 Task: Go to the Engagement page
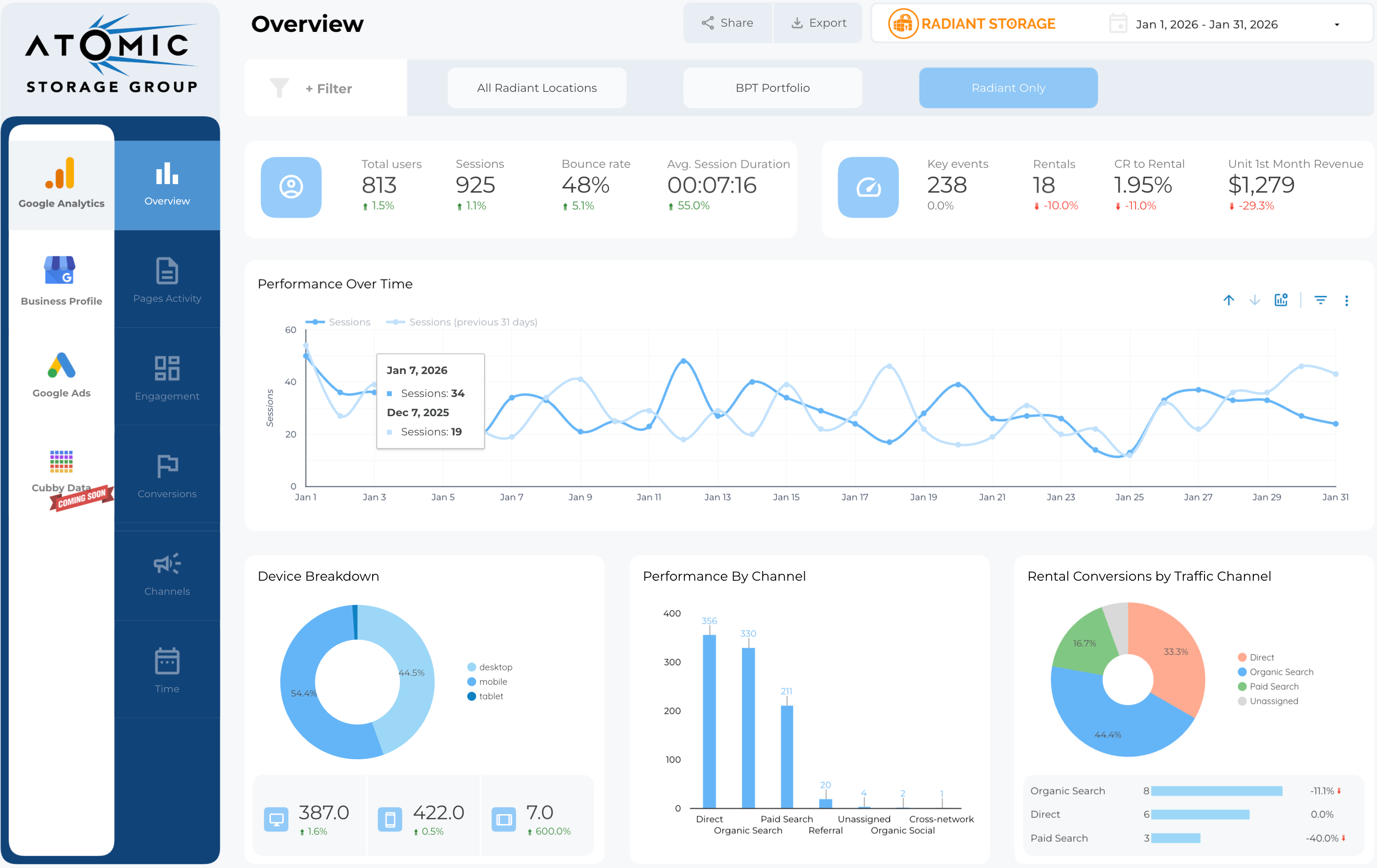(167, 378)
